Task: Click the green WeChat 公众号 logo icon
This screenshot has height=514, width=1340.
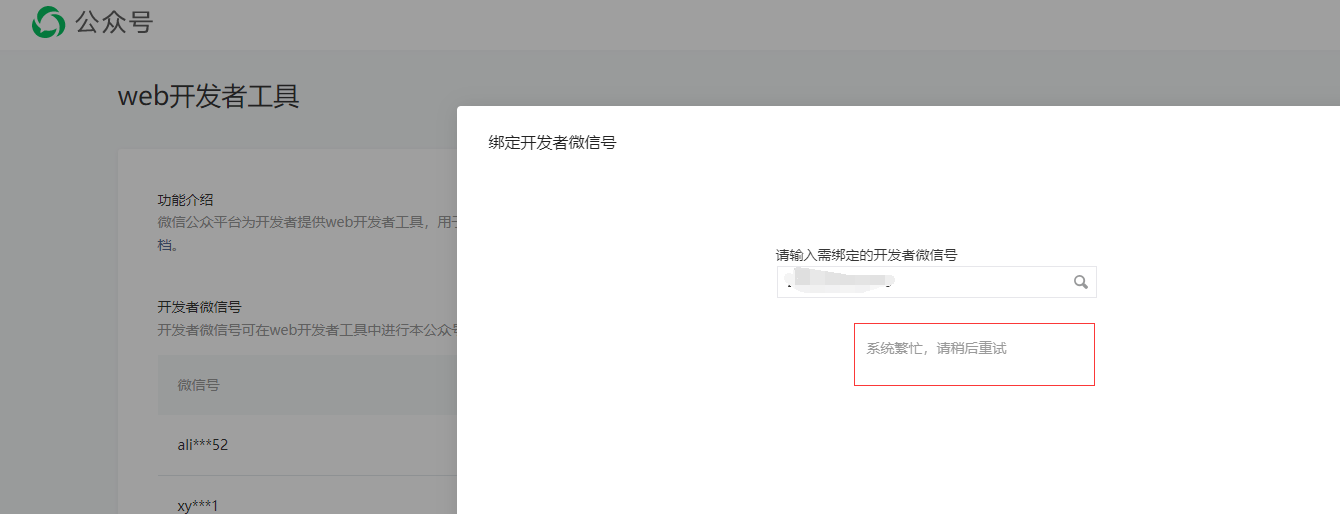Action: point(47,22)
